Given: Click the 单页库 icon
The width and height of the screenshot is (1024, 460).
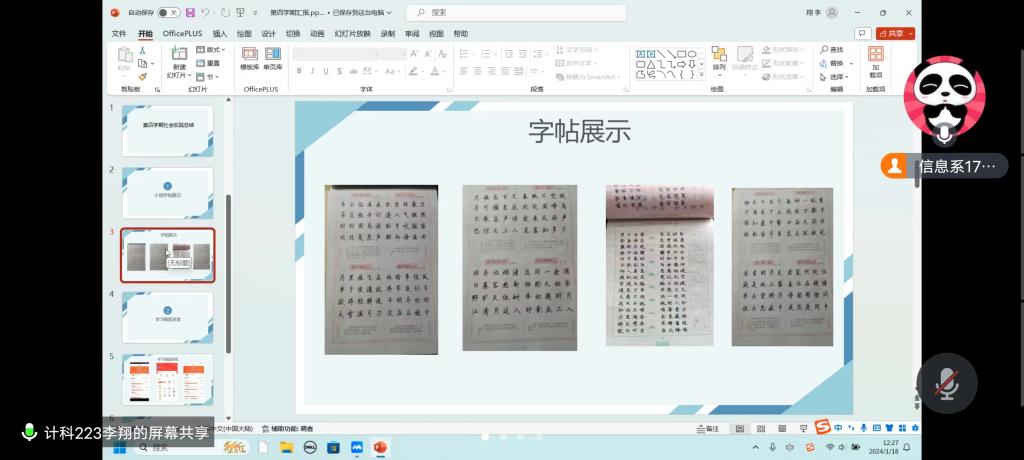Looking at the screenshot, I should coord(272,59).
